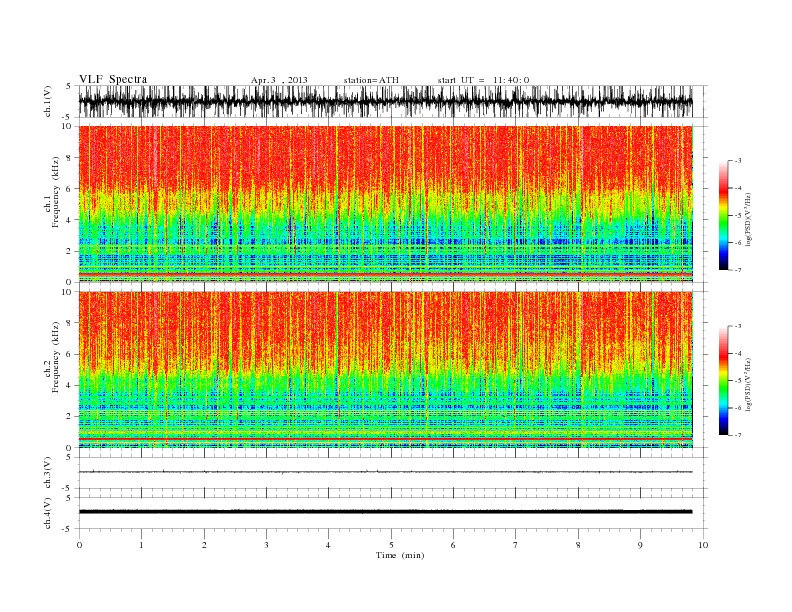
Task: Click the thick ch.4 voltage trace
Action: (385, 512)
